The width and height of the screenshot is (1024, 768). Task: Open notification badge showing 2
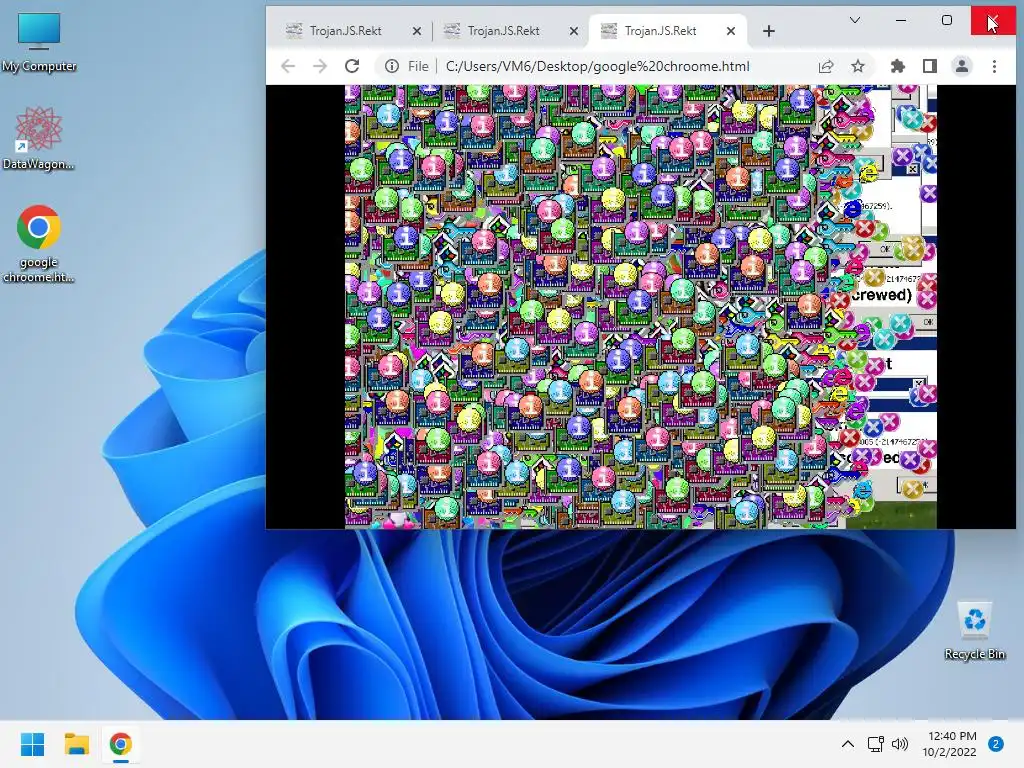pyautogui.click(x=995, y=744)
